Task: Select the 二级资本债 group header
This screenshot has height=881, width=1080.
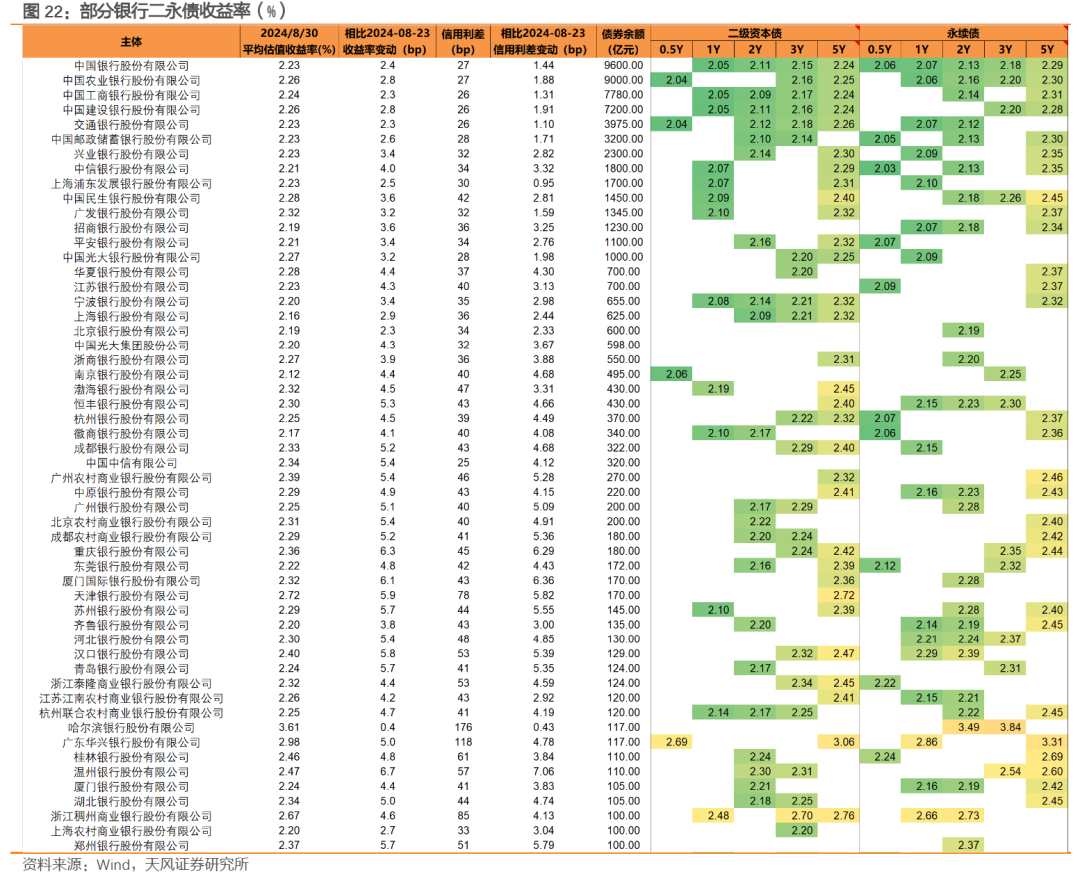Action: pyautogui.click(x=754, y=33)
